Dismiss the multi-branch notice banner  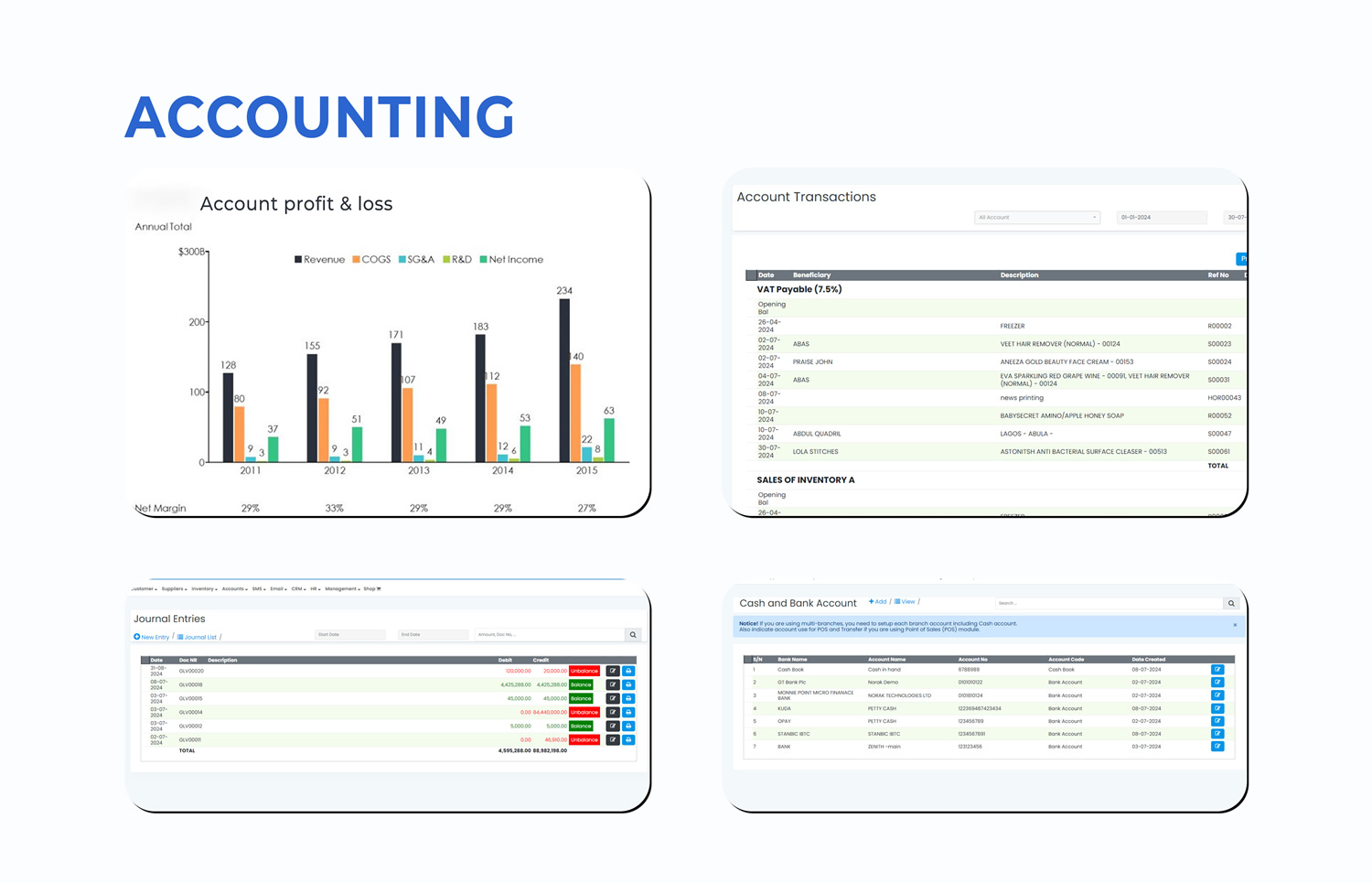[x=1235, y=626]
